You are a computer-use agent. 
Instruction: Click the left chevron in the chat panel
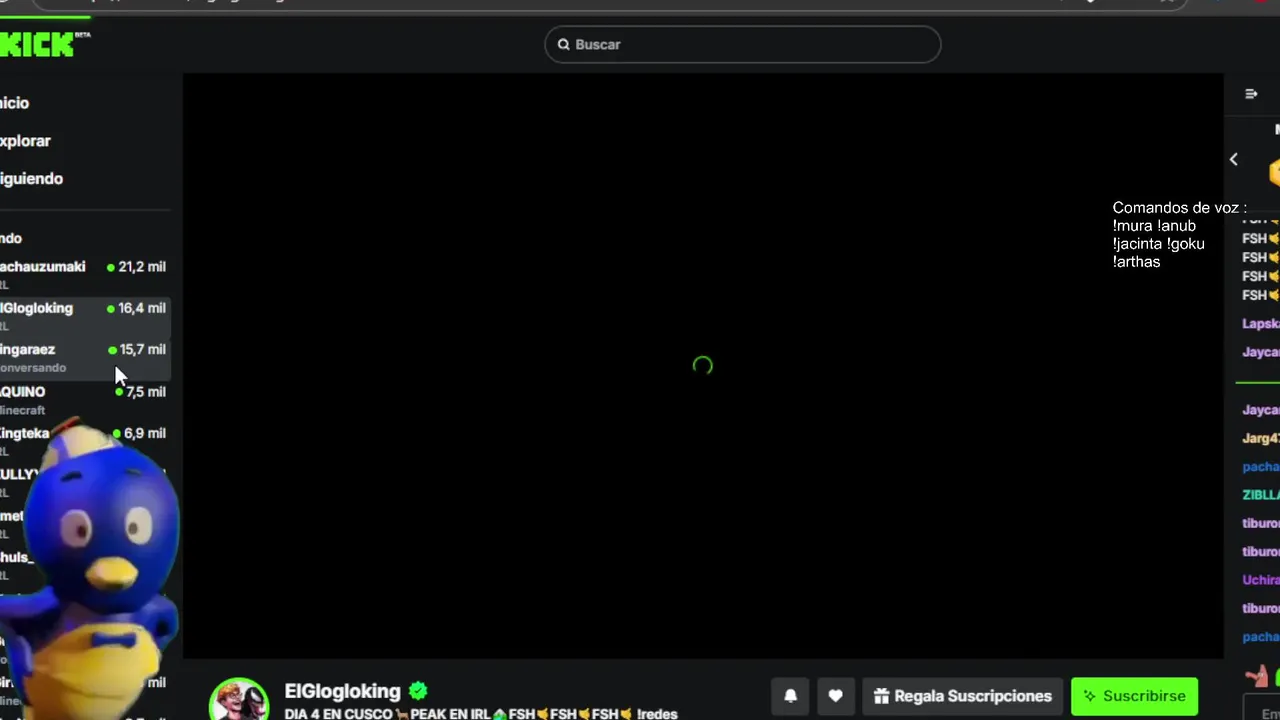[x=1233, y=159]
